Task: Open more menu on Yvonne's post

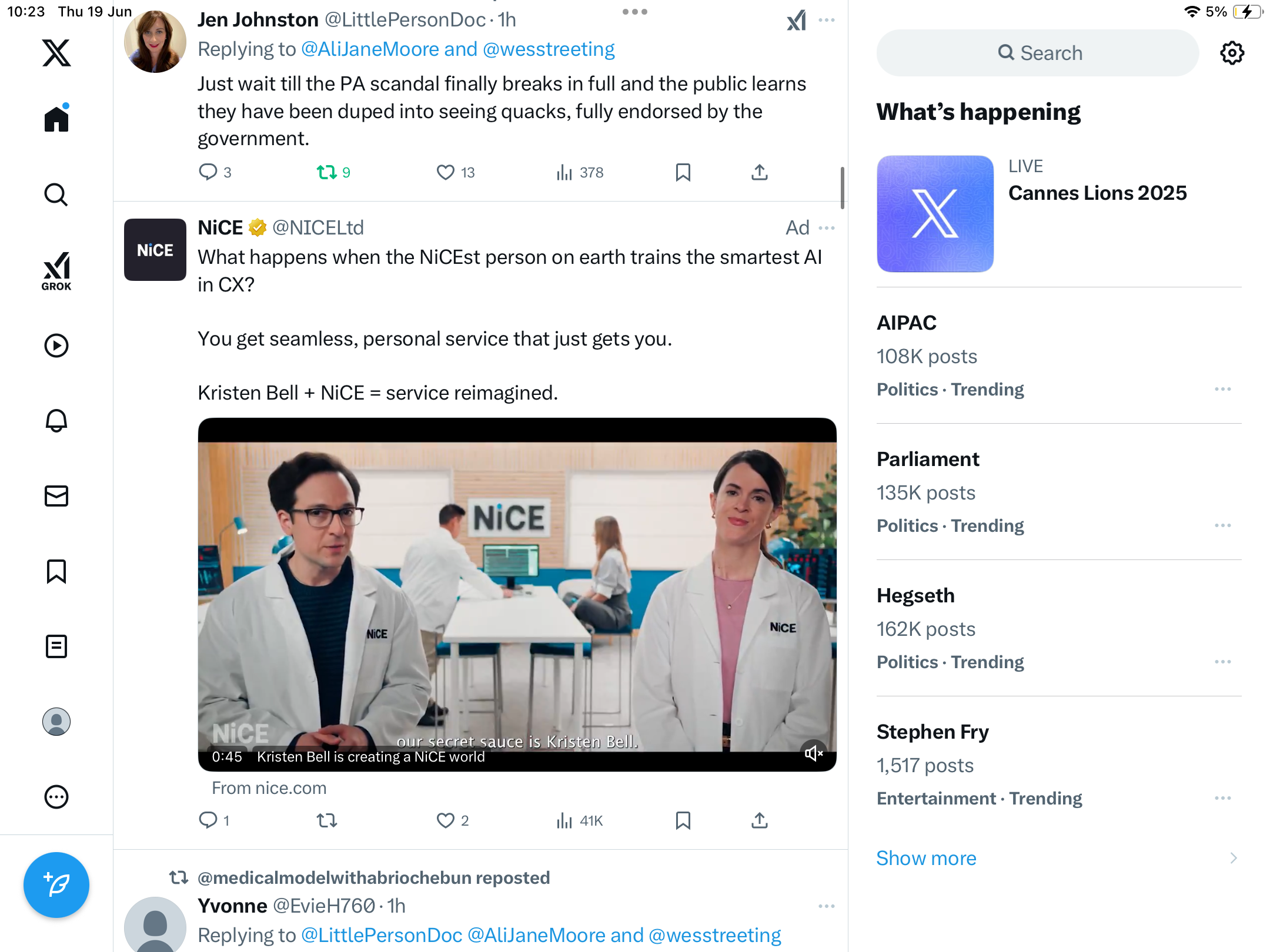Action: coord(826,906)
